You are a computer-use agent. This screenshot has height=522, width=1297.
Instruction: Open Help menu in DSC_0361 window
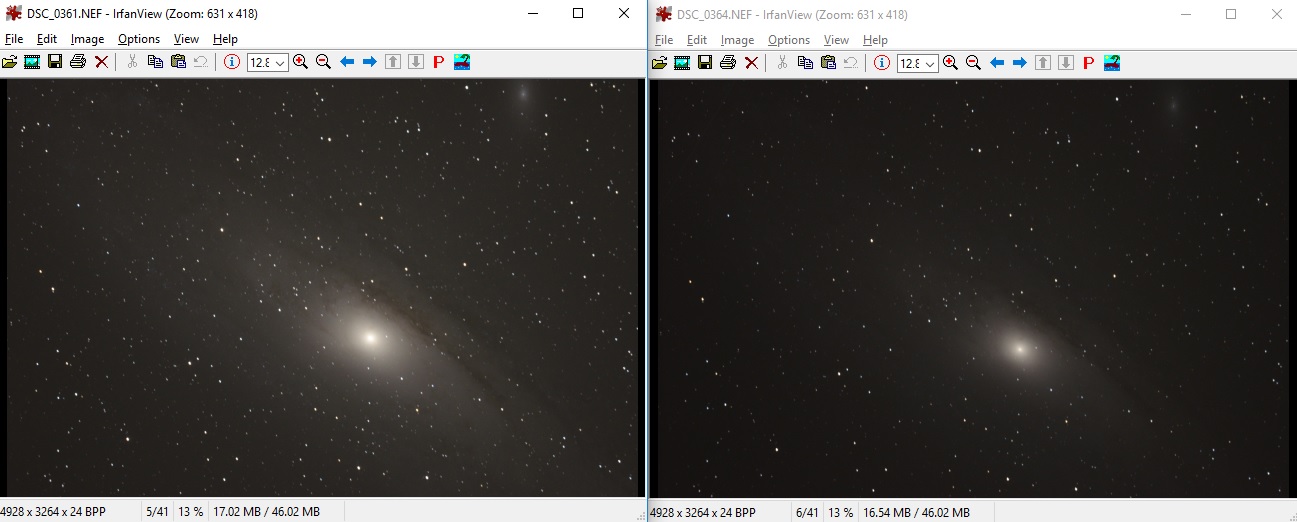click(226, 39)
